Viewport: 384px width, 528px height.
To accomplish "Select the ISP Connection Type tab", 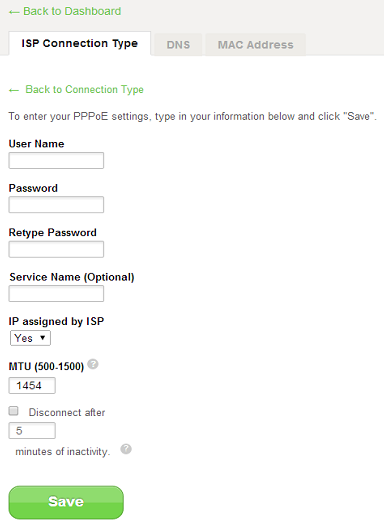I will point(80,43).
